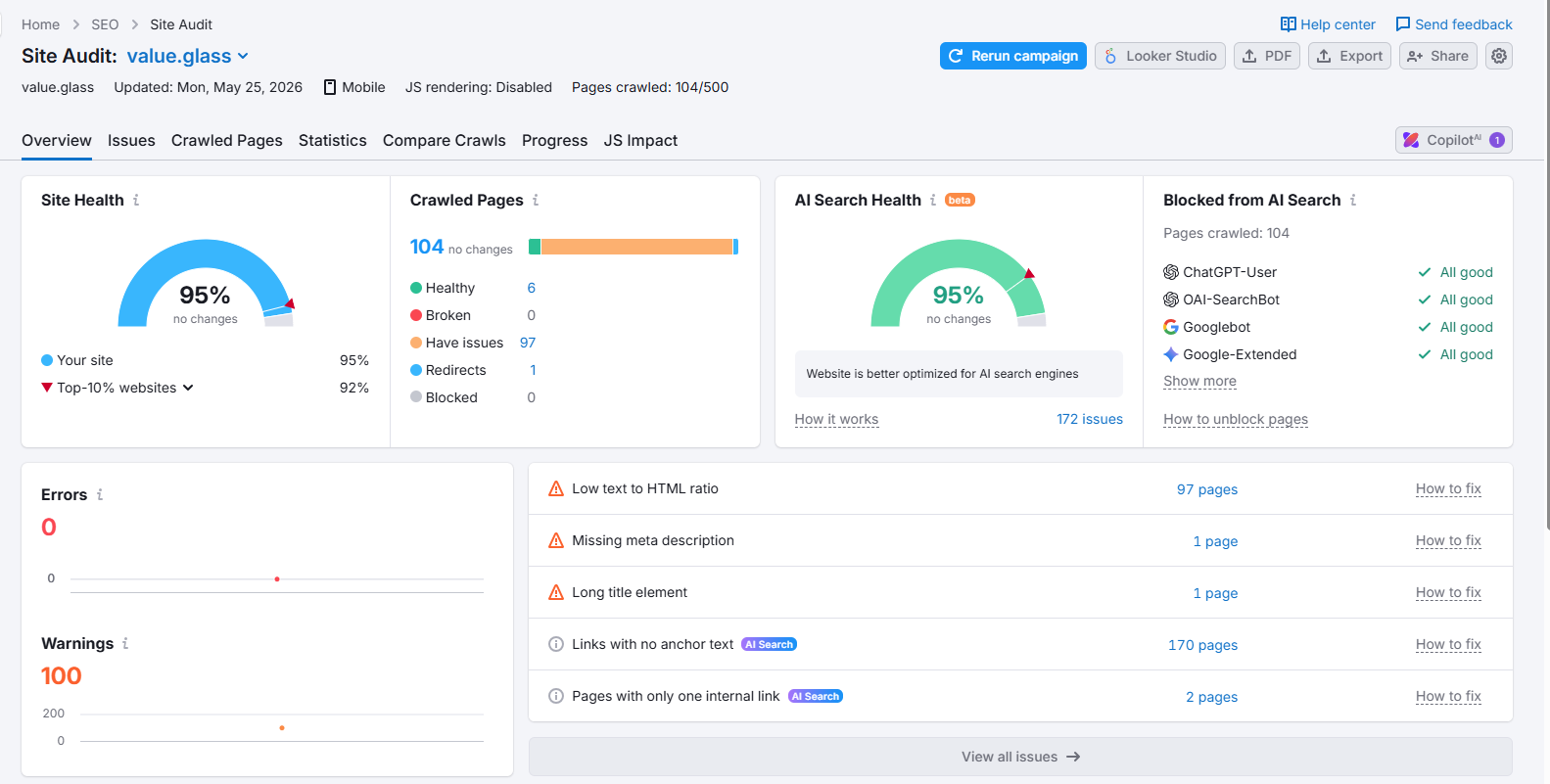Switch to the Statistics tab
Image resolution: width=1550 pixels, height=784 pixels.
[x=333, y=140]
